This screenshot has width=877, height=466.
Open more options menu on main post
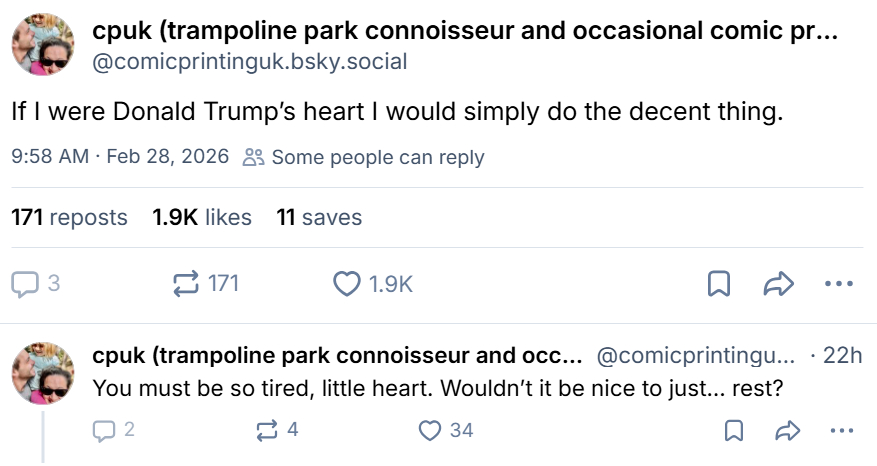(x=837, y=285)
